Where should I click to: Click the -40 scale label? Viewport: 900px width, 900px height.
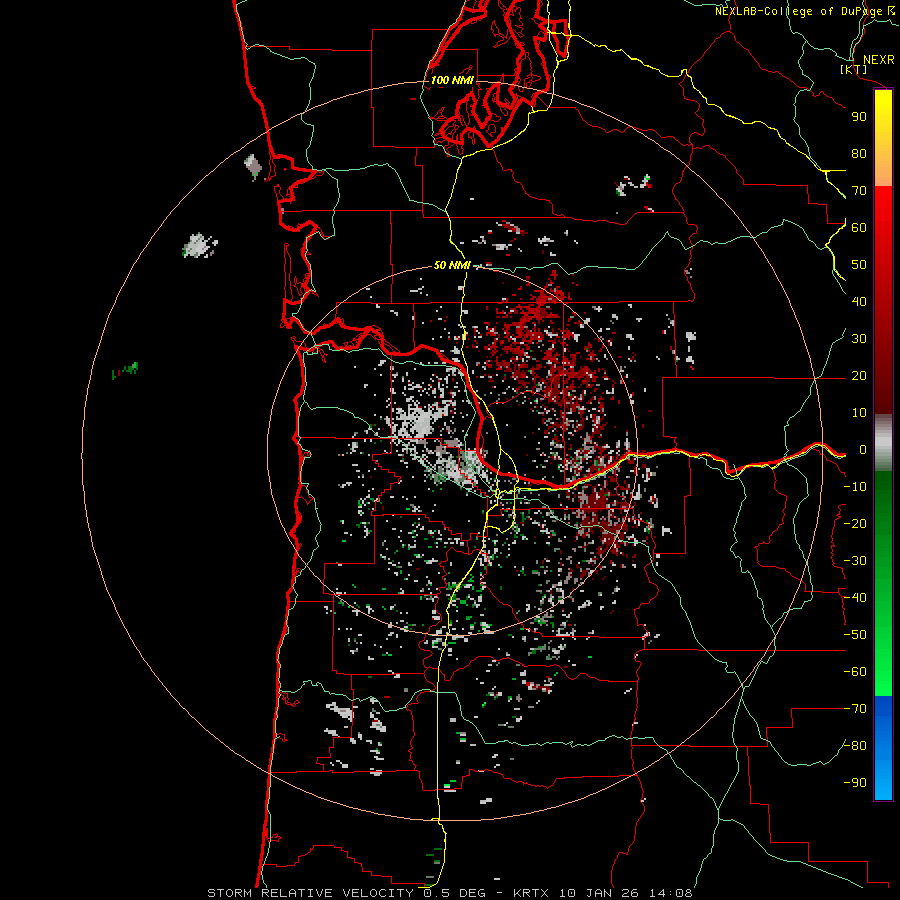point(855,598)
